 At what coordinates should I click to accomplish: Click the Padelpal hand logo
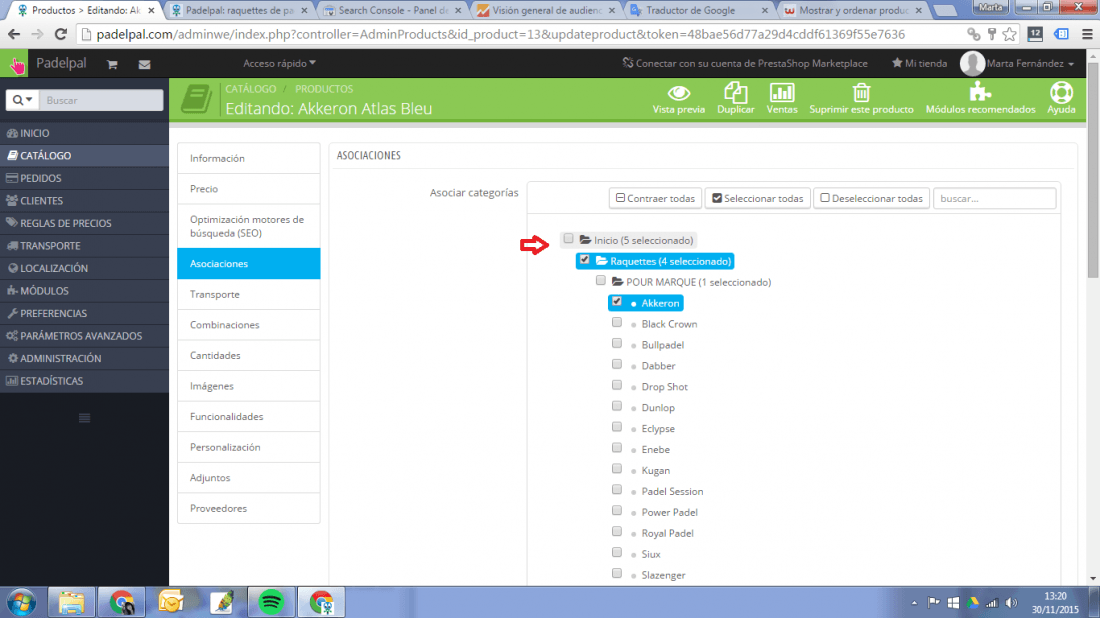[15, 65]
